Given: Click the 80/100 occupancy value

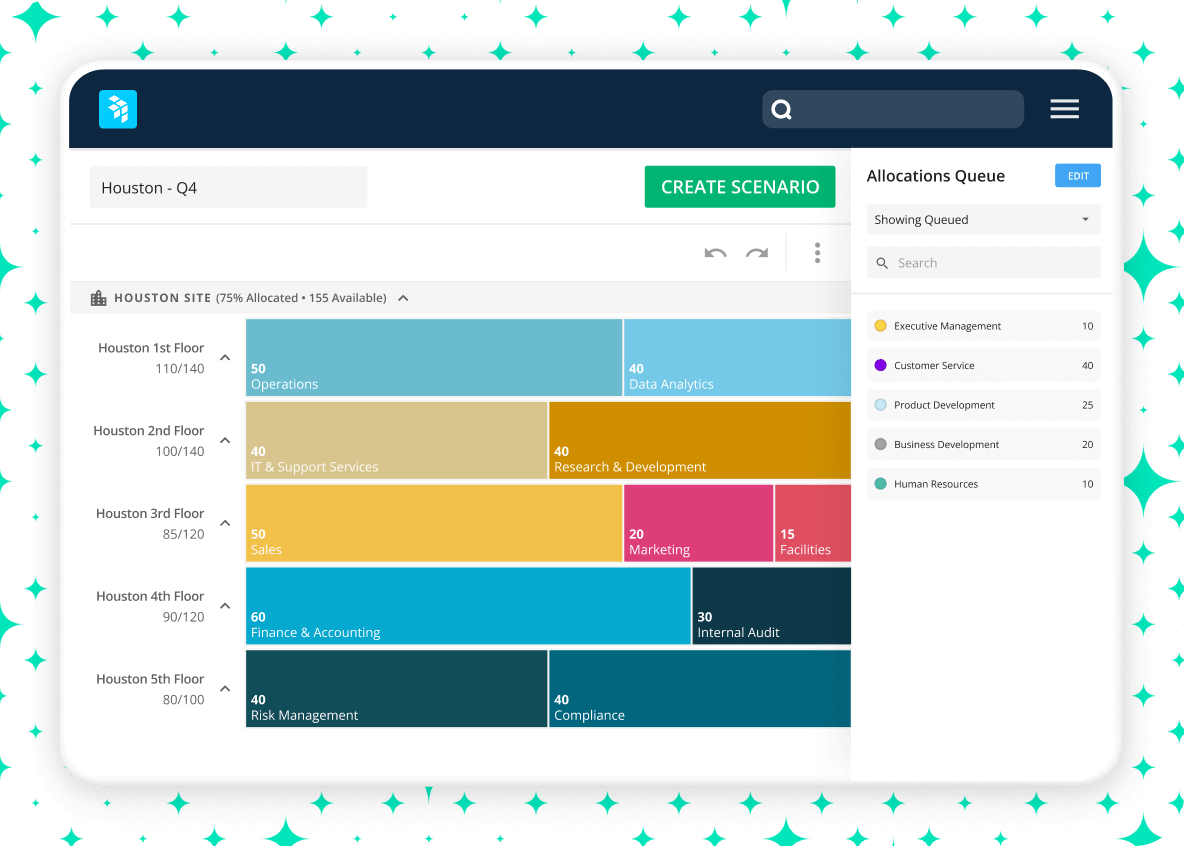Looking at the screenshot, I should [183, 699].
